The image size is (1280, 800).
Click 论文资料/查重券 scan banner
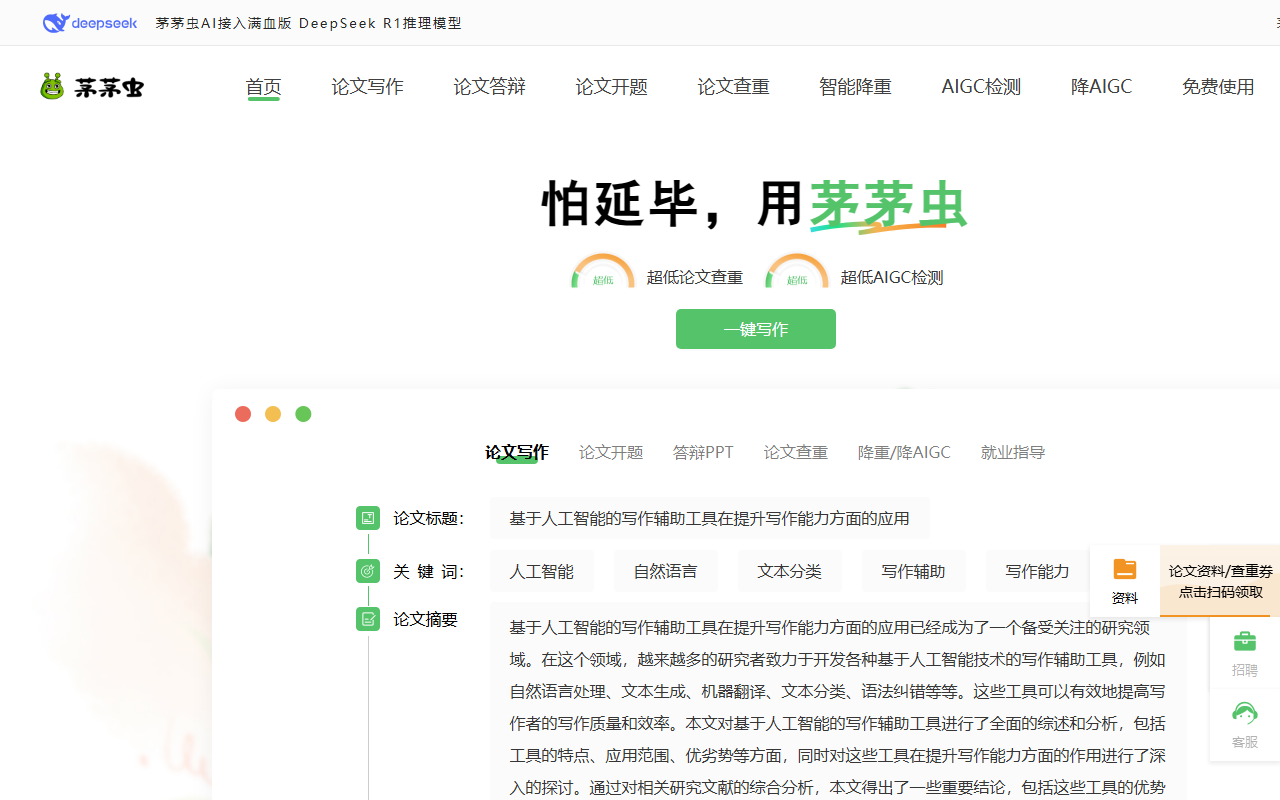(1220, 581)
